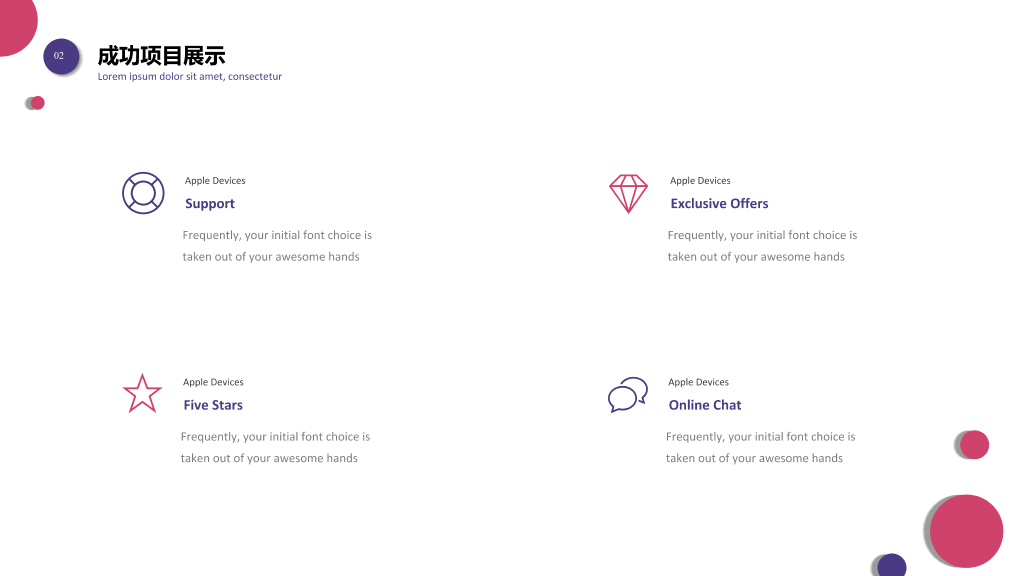The image size is (1024, 576).
Task: Click the purple 02 circle badge
Action: point(61,56)
